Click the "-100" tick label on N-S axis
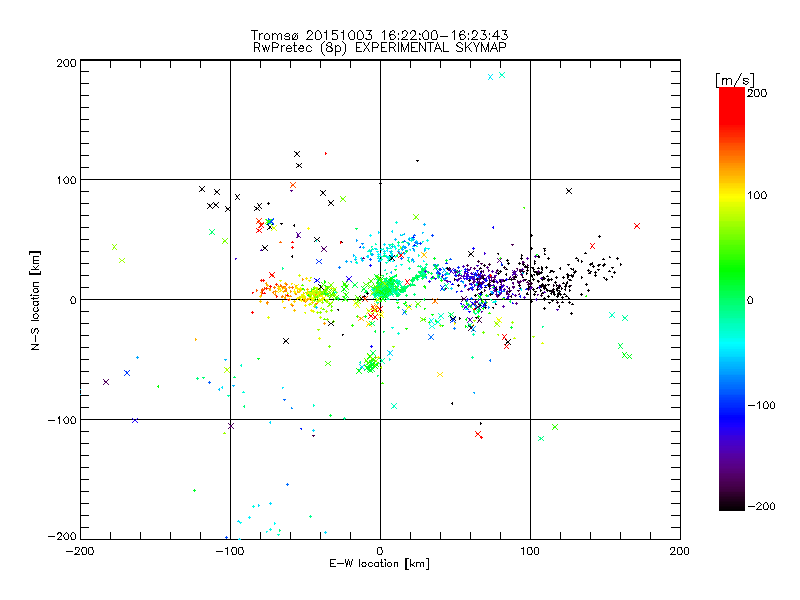Image resolution: width=800 pixels, height=600 pixels. (x=62, y=420)
